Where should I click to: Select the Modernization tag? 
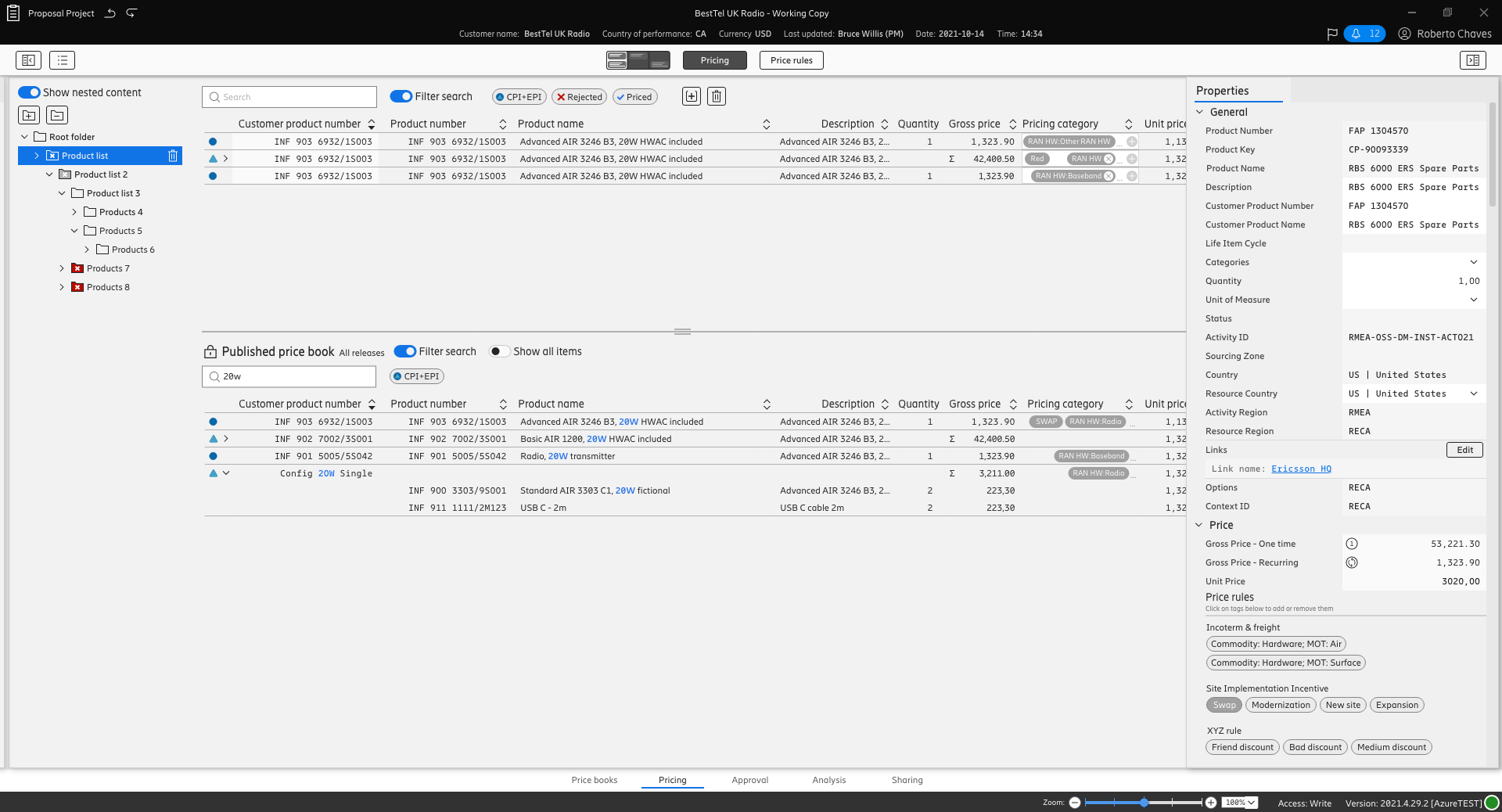pos(1281,705)
